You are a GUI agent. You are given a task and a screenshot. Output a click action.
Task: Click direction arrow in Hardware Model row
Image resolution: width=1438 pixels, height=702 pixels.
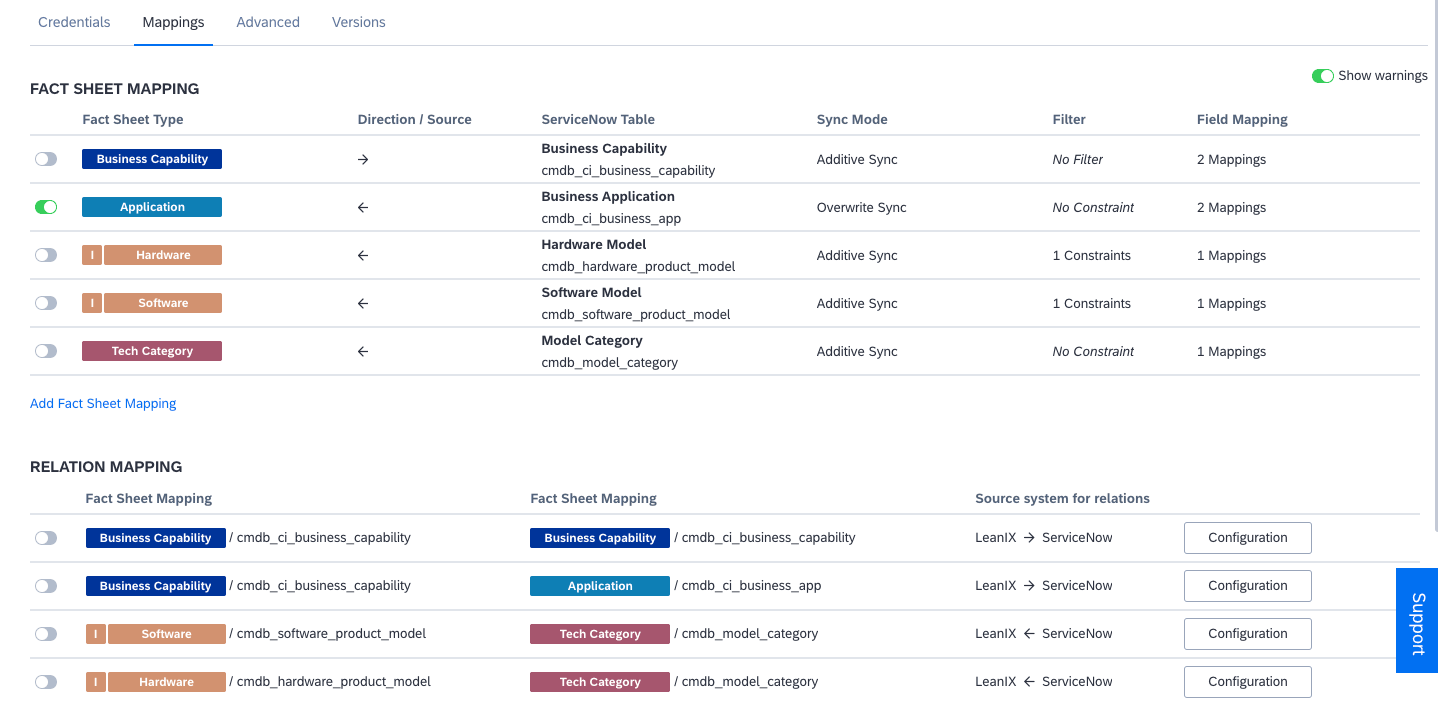click(x=363, y=256)
